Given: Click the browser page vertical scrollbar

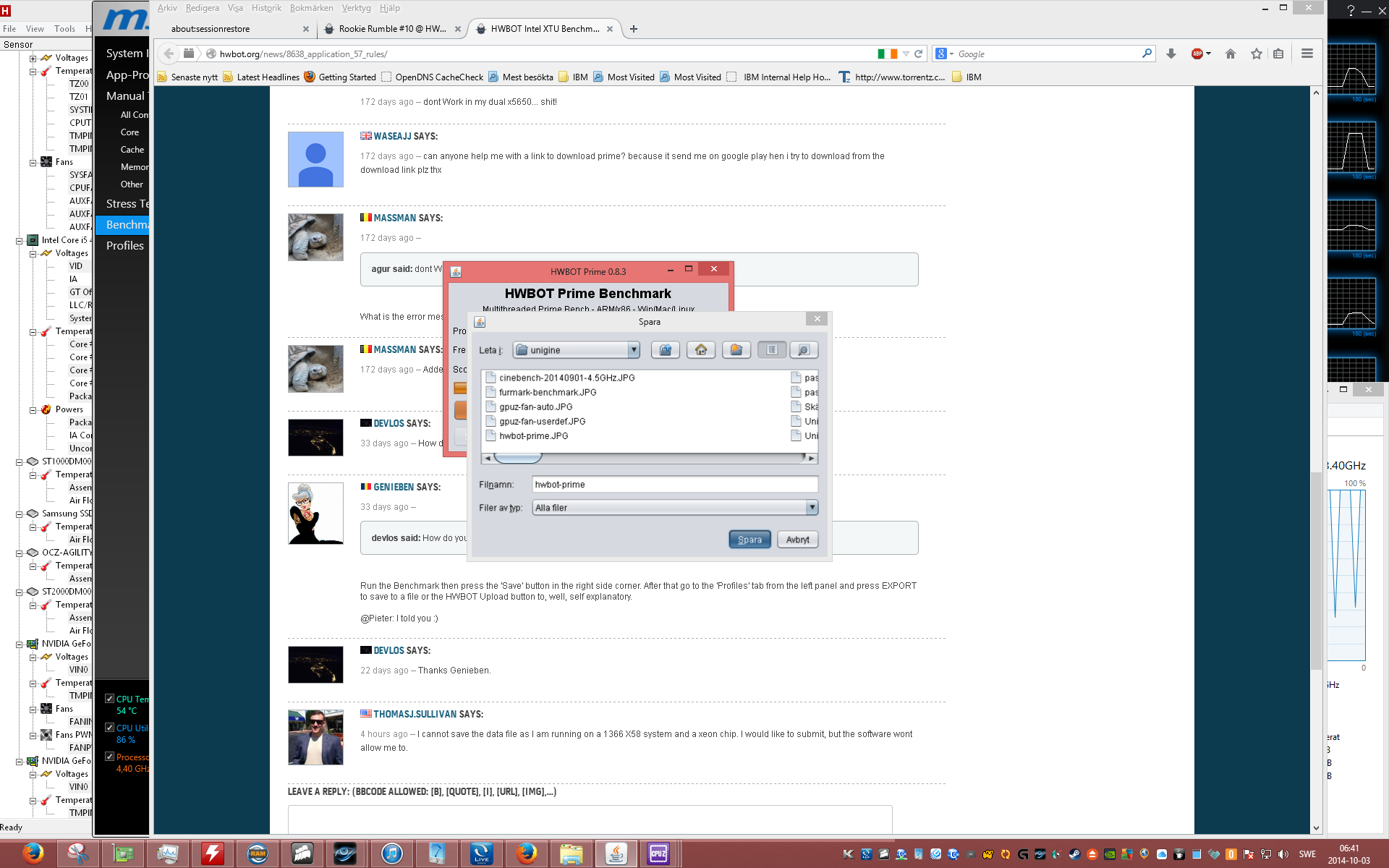Looking at the screenshot, I should 1316,571.
